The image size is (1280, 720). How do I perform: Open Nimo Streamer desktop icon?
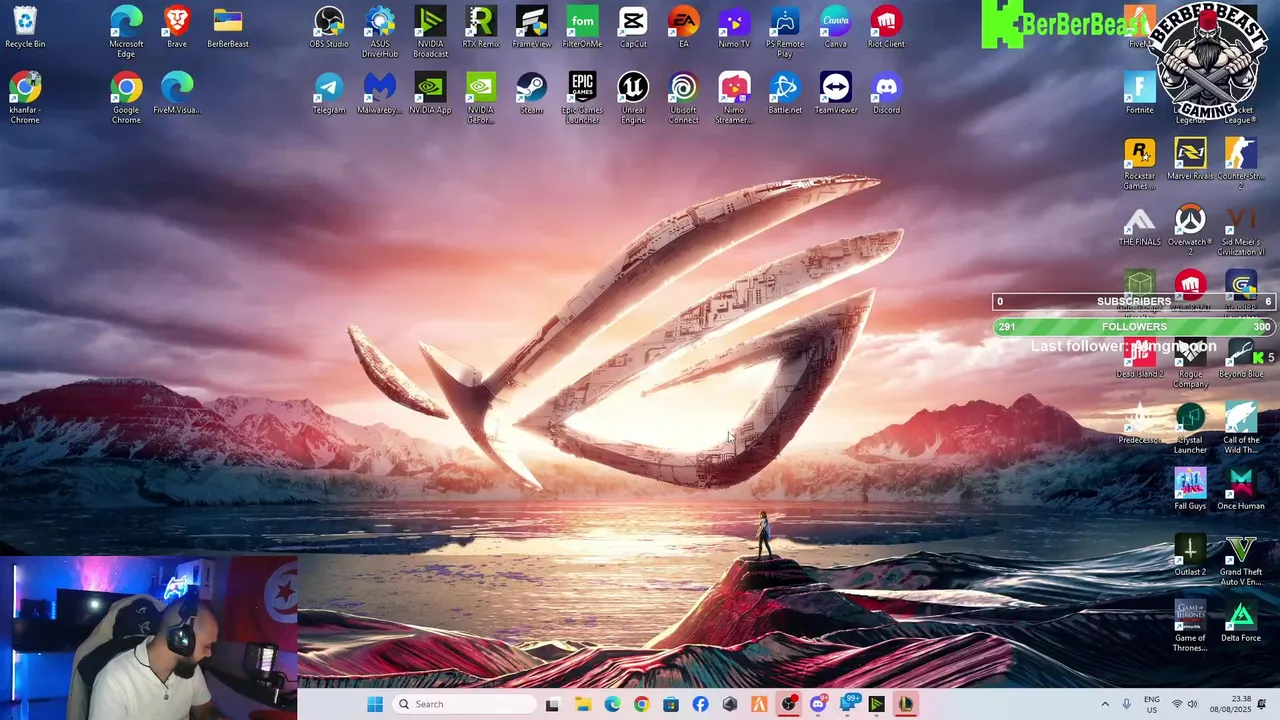click(734, 98)
